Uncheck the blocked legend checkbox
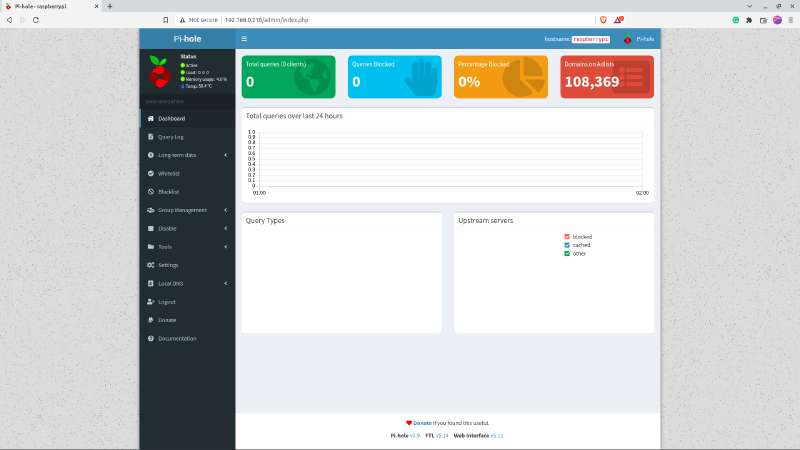The image size is (800, 450). point(567,237)
